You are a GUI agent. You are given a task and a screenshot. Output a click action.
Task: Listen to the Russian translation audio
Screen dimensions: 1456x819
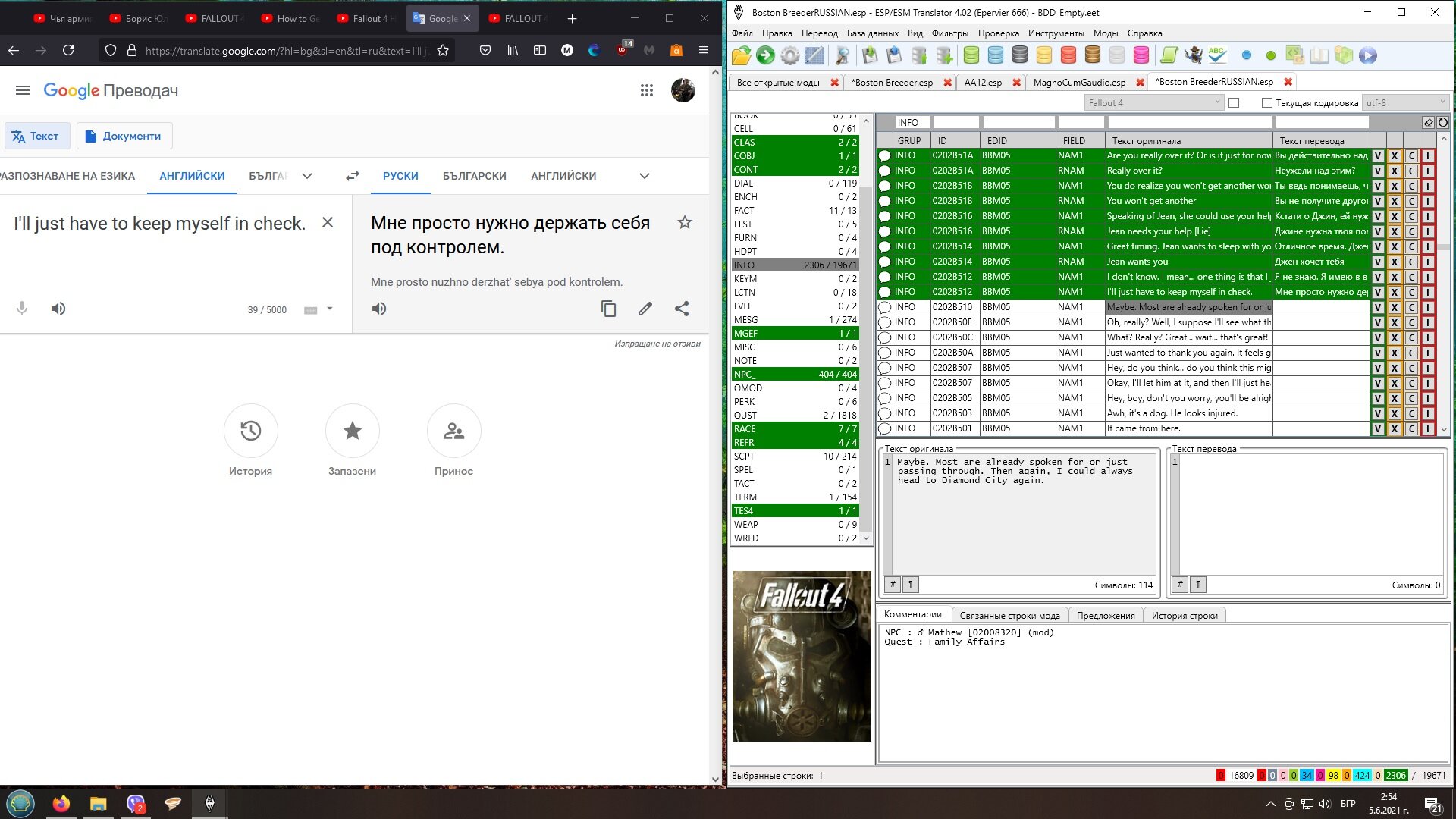pyautogui.click(x=379, y=309)
